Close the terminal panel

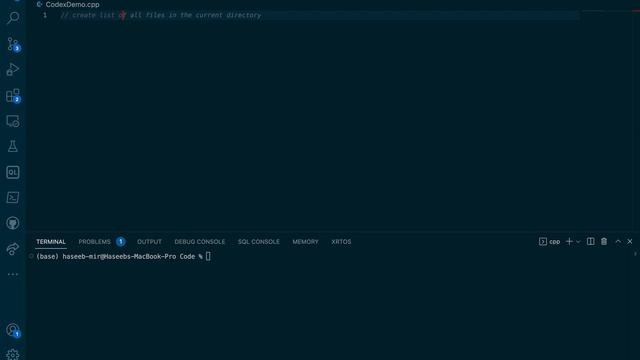pos(630,242)
